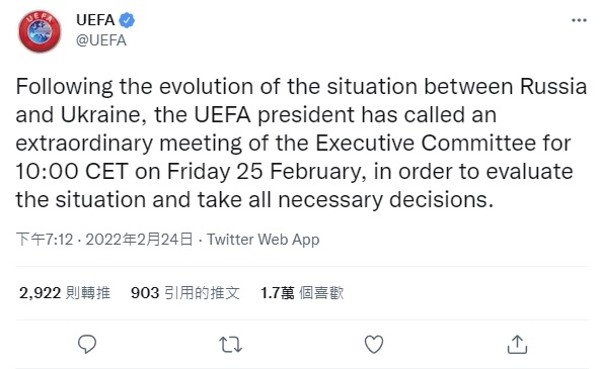The height and width of the screenshot is (369, 600).
Task: Open the 903 引用的推文 quote tweets
Action: click(185, 293)
